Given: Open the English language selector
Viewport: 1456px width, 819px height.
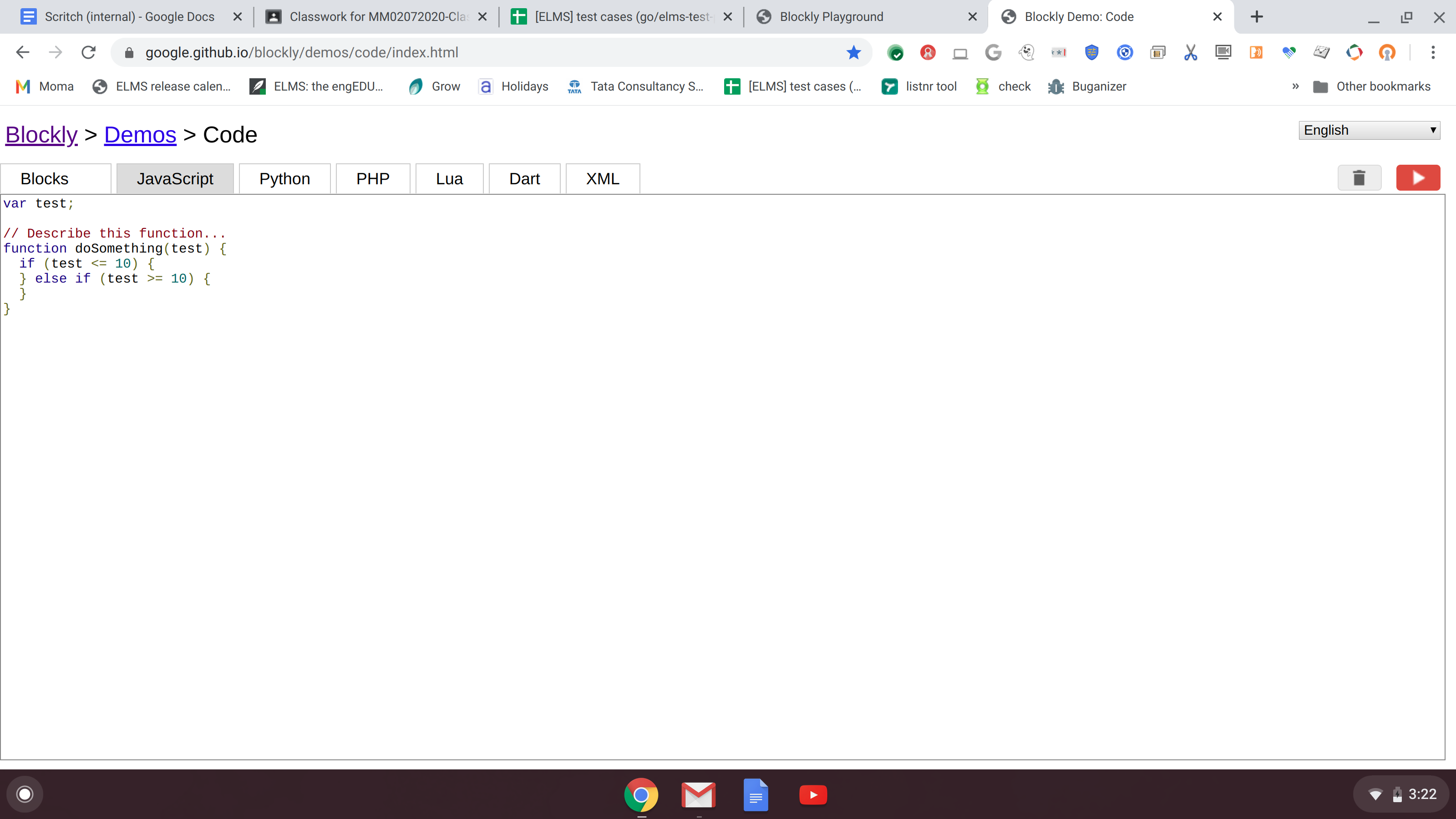Looking at the screenshot, I should (1369, 129).
